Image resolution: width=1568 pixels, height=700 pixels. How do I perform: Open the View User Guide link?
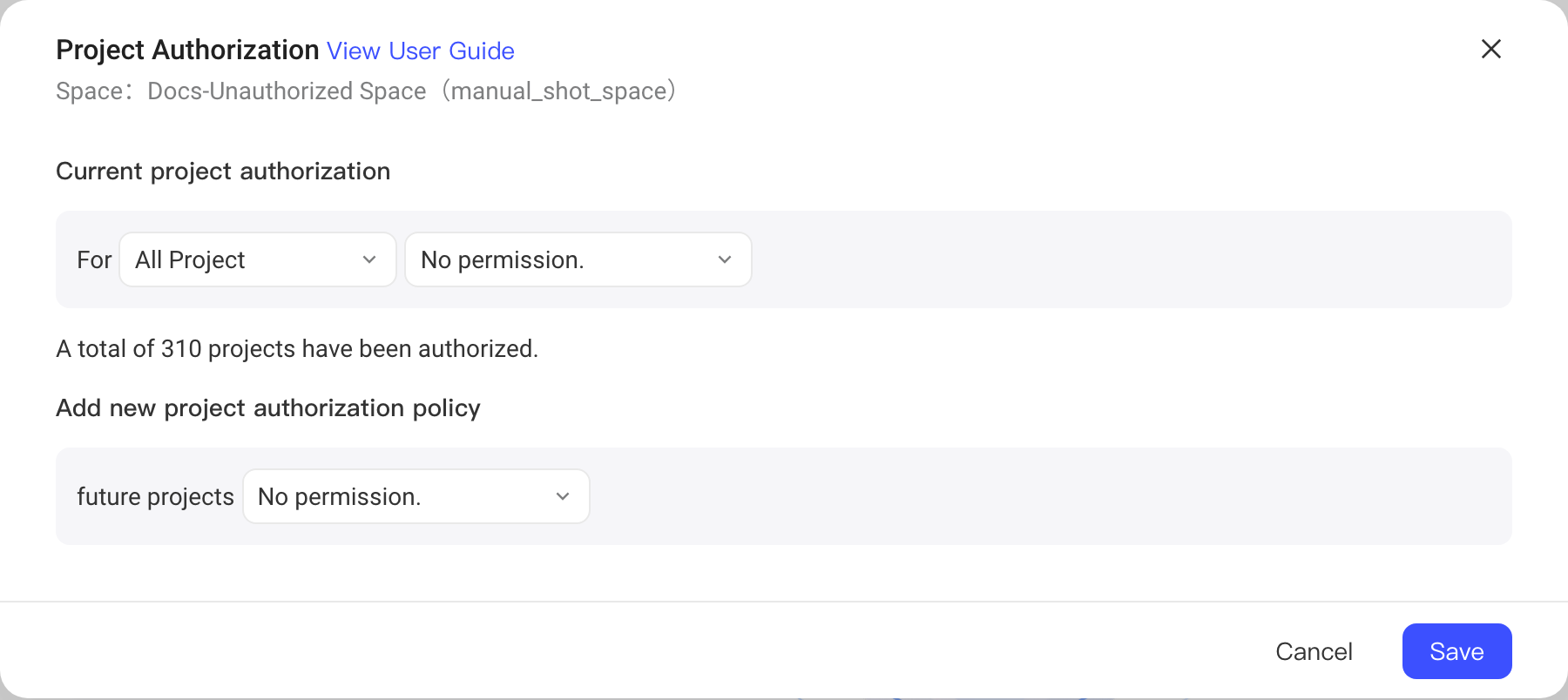[420, 50]
